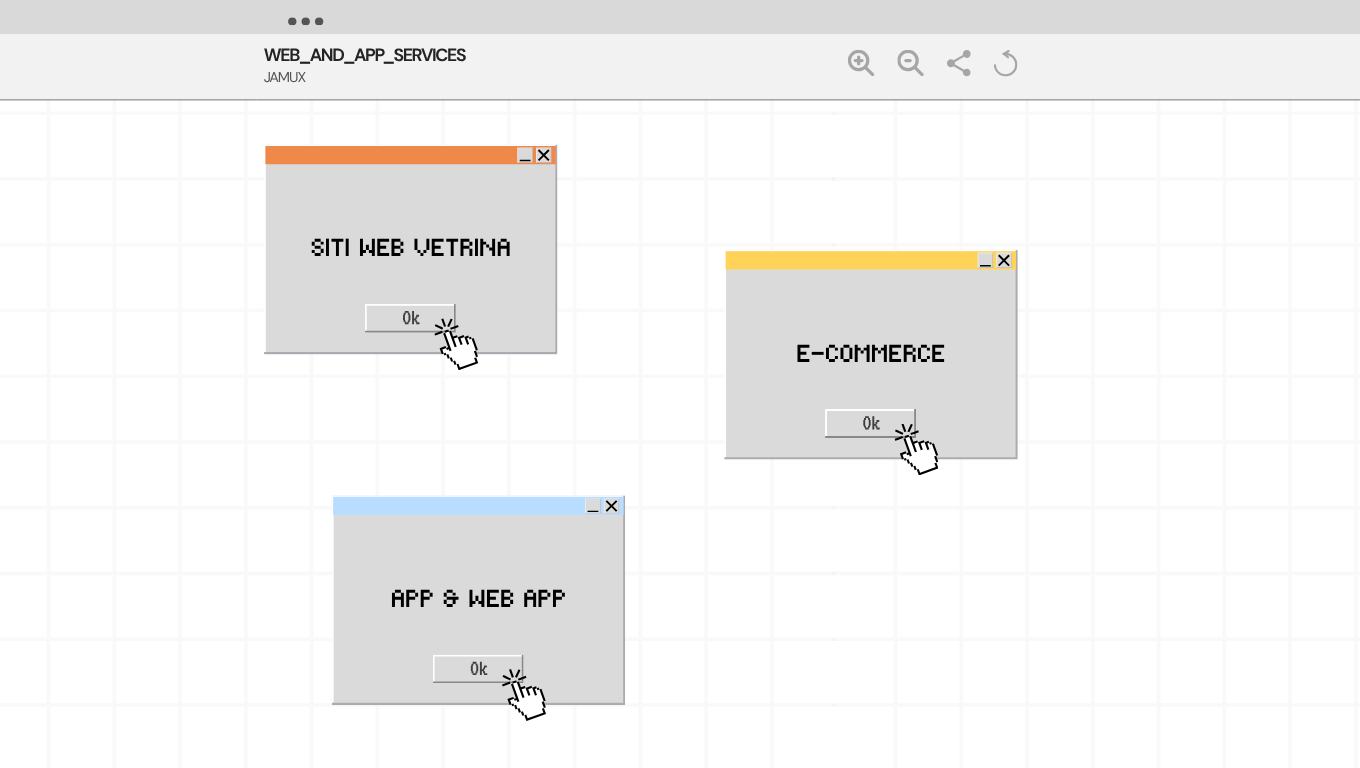Close the APP & WEB APP window
The image size is (1360, 768).
[x=612, y=506]
